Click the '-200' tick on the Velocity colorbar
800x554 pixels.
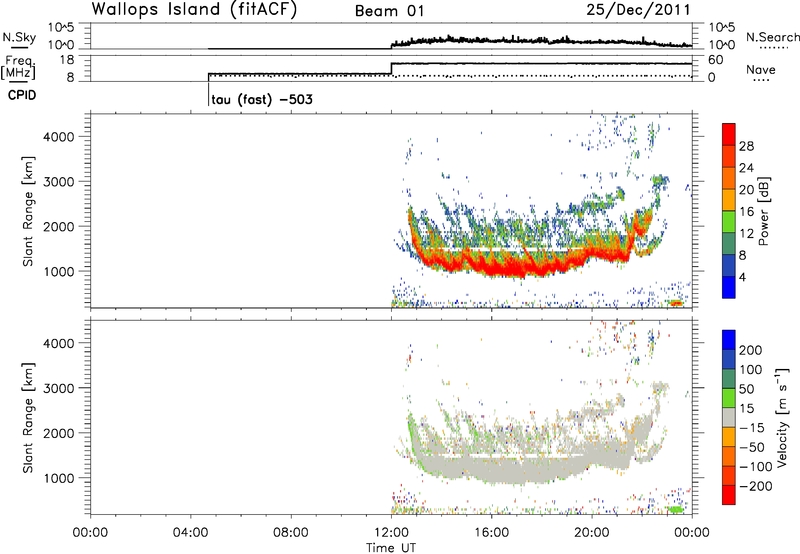(x=755, y=486)
